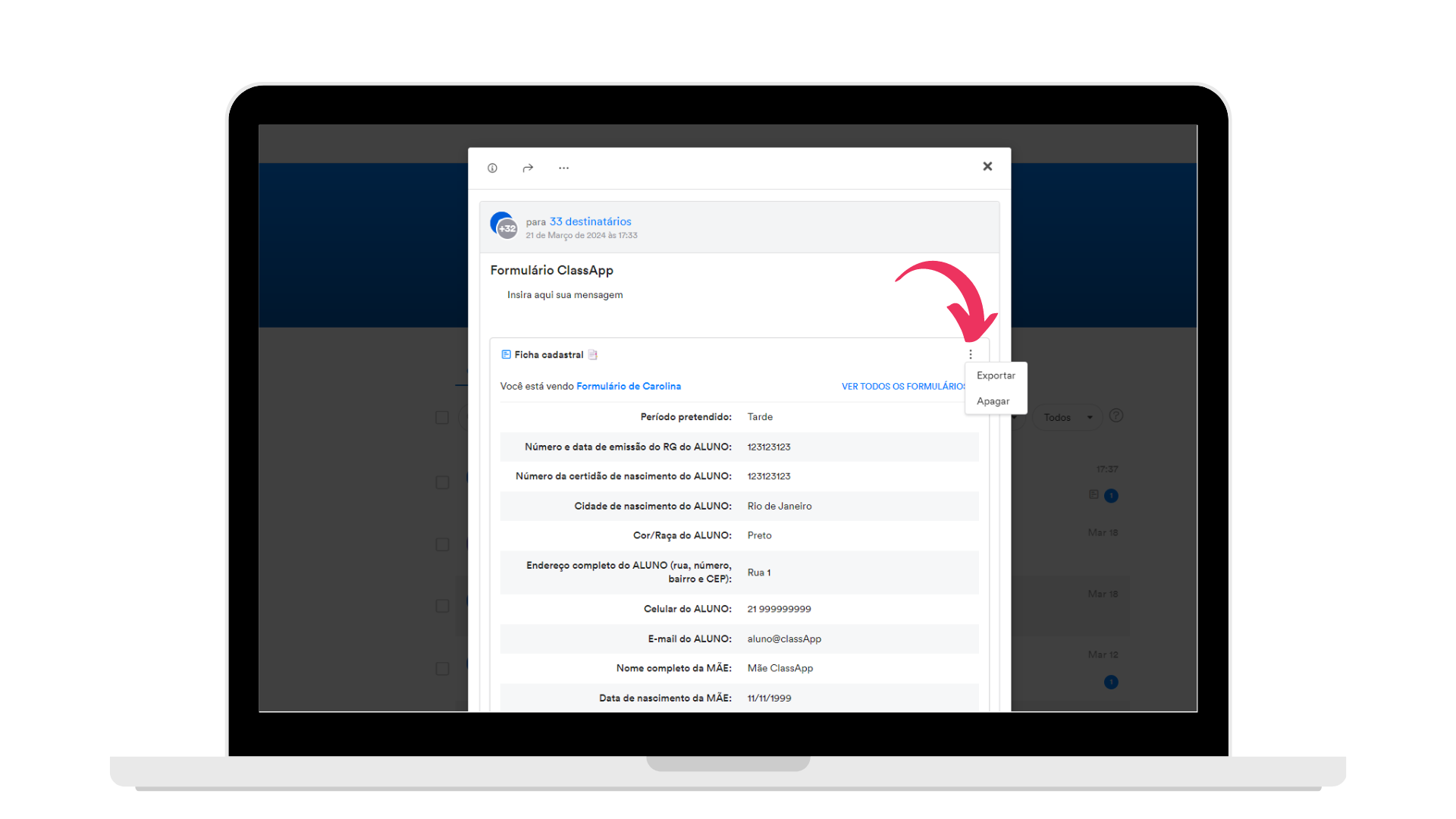Select Exportar from the popup menu
Viewport: 1456px width, 819px height.
[996, 375]
